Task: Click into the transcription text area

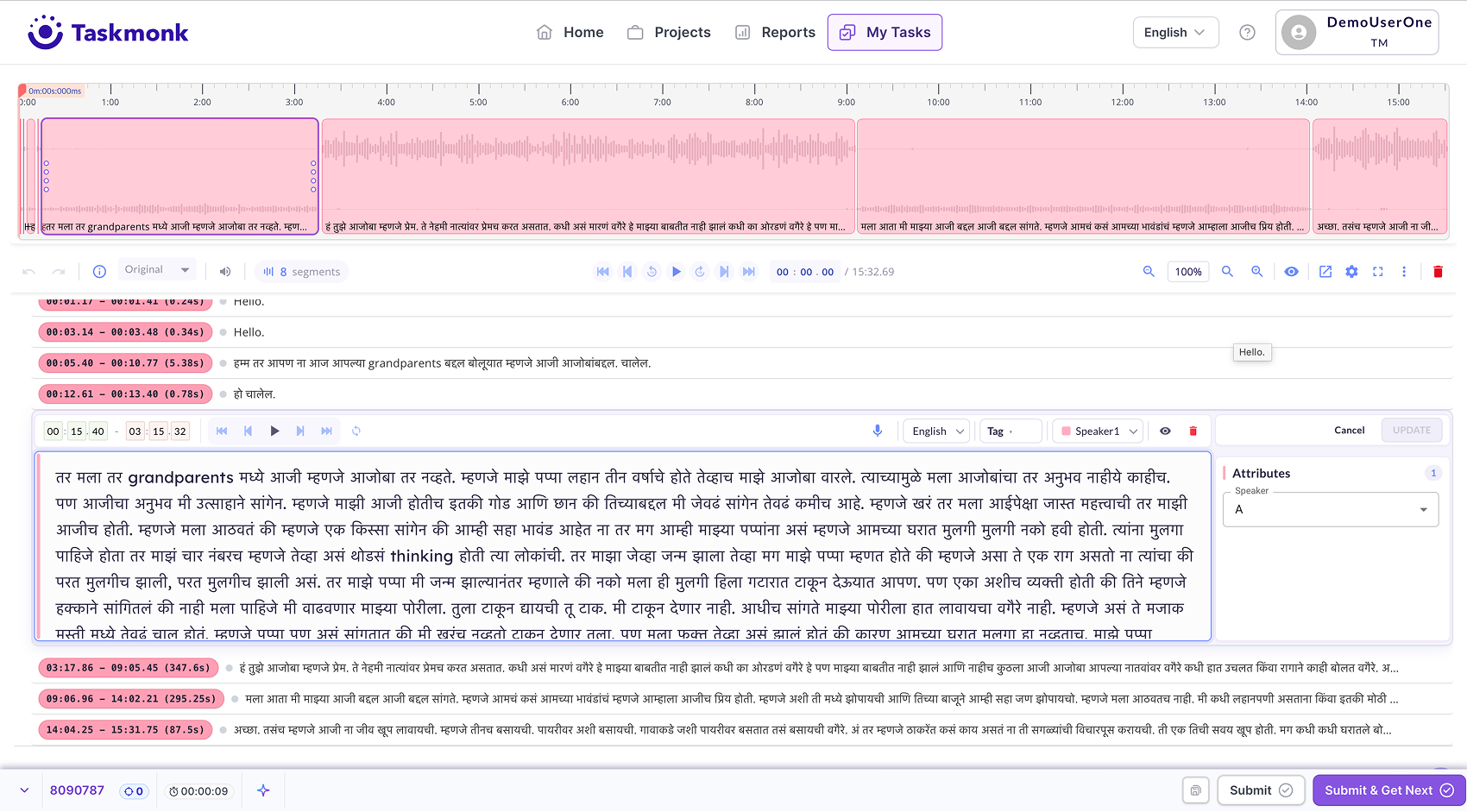Action: pyautogui.click(x=623, y=546)
